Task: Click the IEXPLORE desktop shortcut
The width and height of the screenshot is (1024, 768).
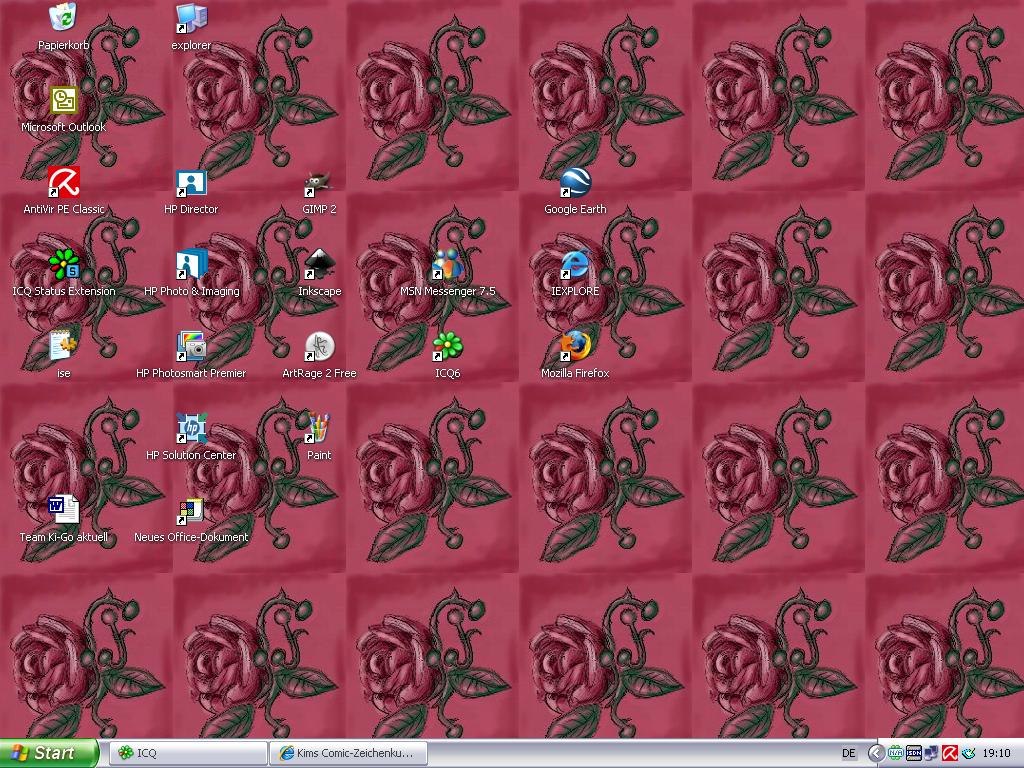Action: (575, 265)
